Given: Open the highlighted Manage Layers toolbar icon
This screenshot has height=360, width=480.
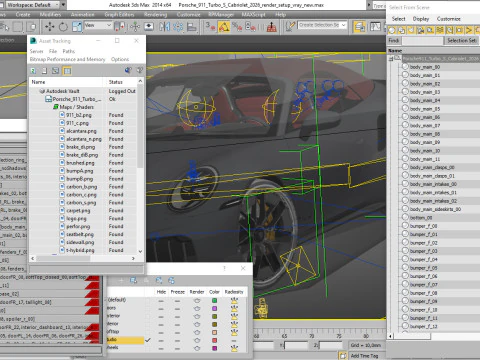Looking at the screenshot, I should (360, 27).
